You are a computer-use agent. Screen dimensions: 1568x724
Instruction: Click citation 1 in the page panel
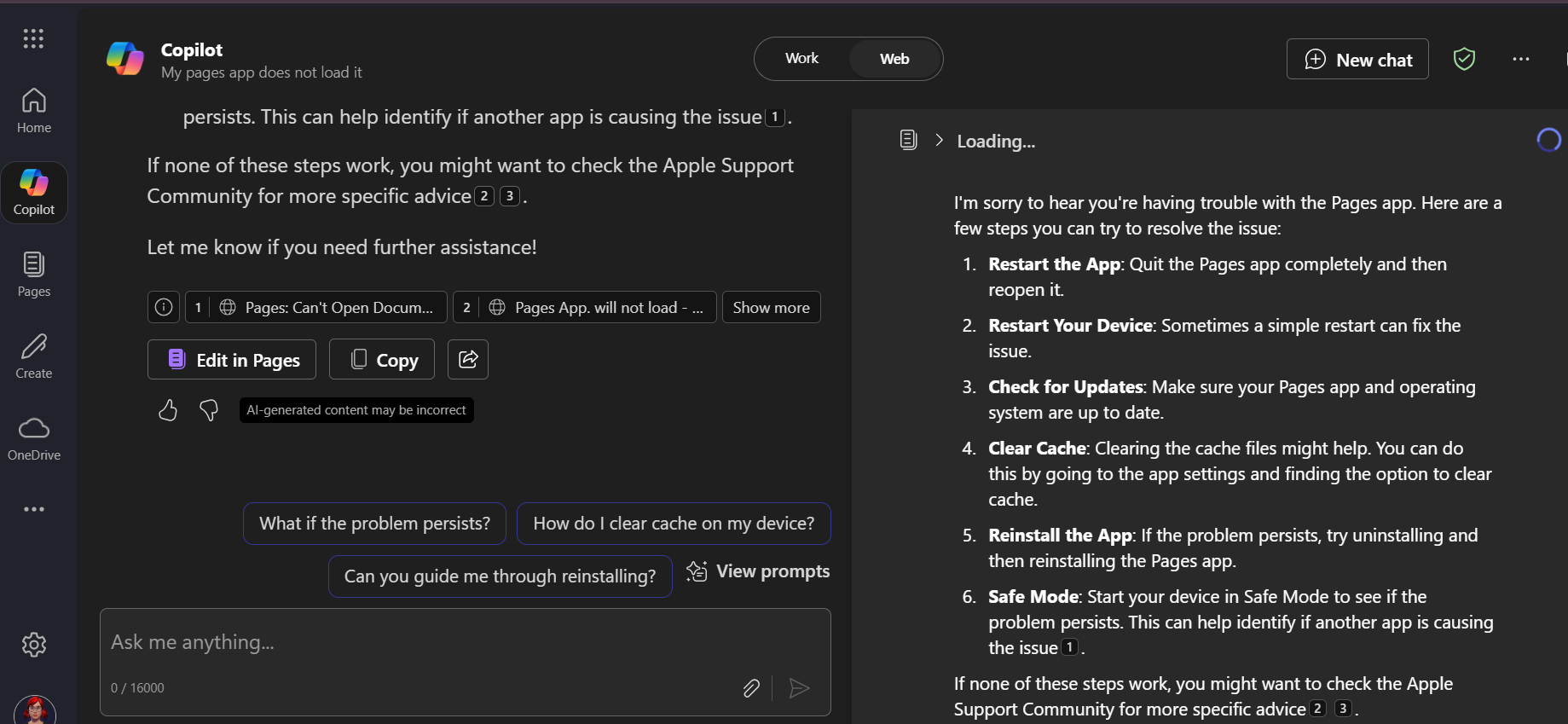click(1070, 647)
